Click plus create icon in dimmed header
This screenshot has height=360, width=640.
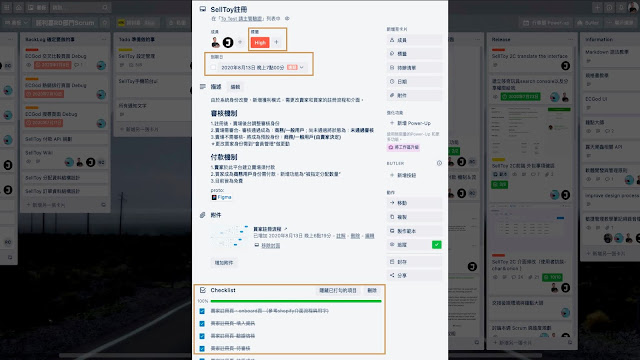click(x=597, y=7)
